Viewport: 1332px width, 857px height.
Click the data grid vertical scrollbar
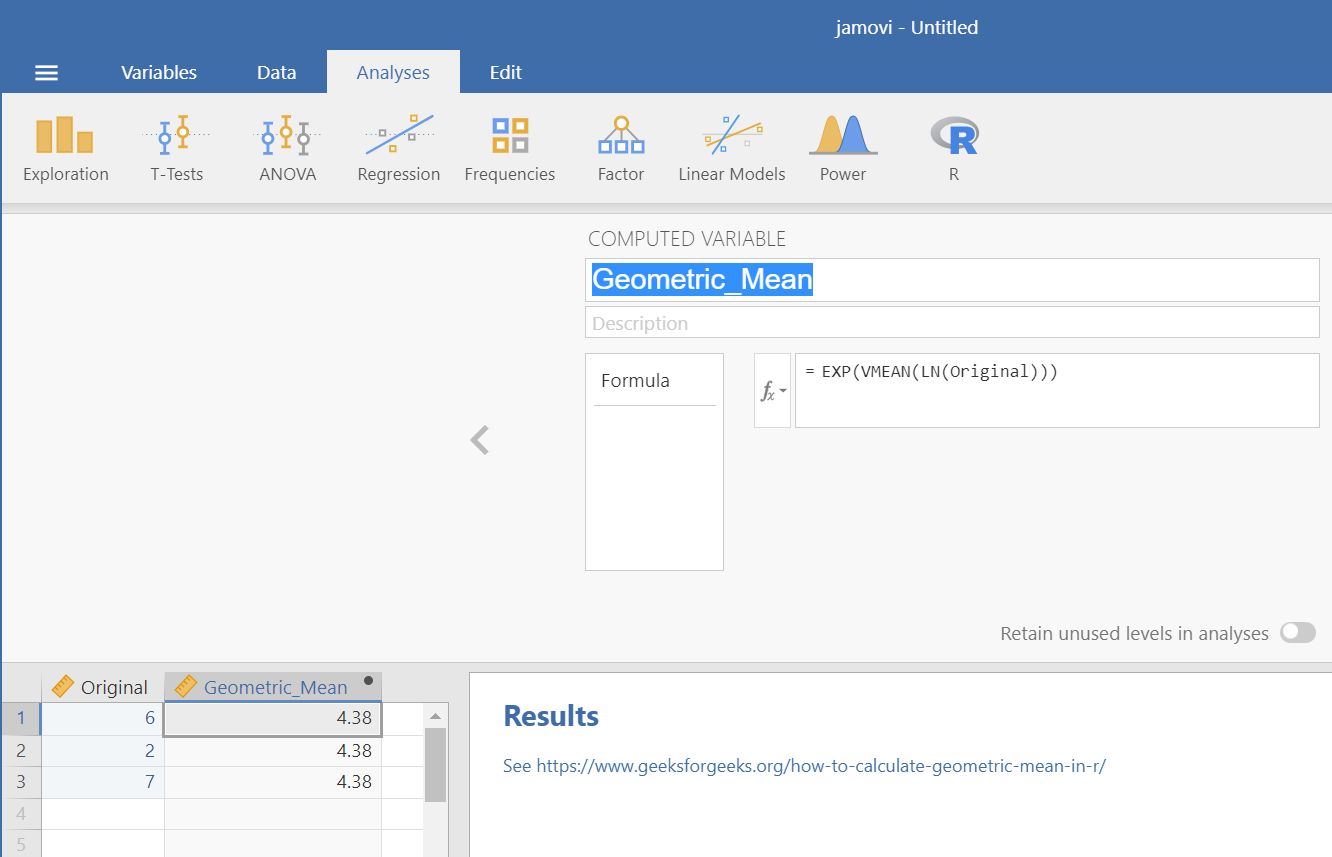coord(435,764)
